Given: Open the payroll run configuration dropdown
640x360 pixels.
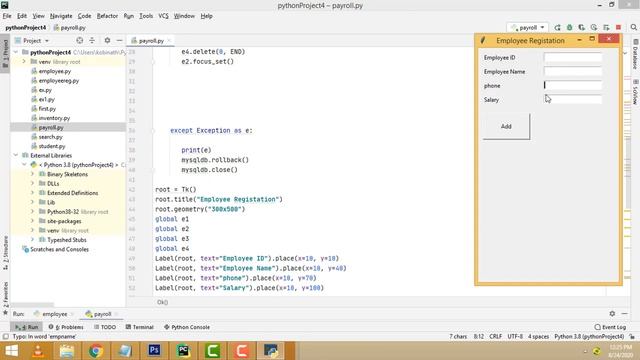Looking at the screenshot, I should point(528,27).
